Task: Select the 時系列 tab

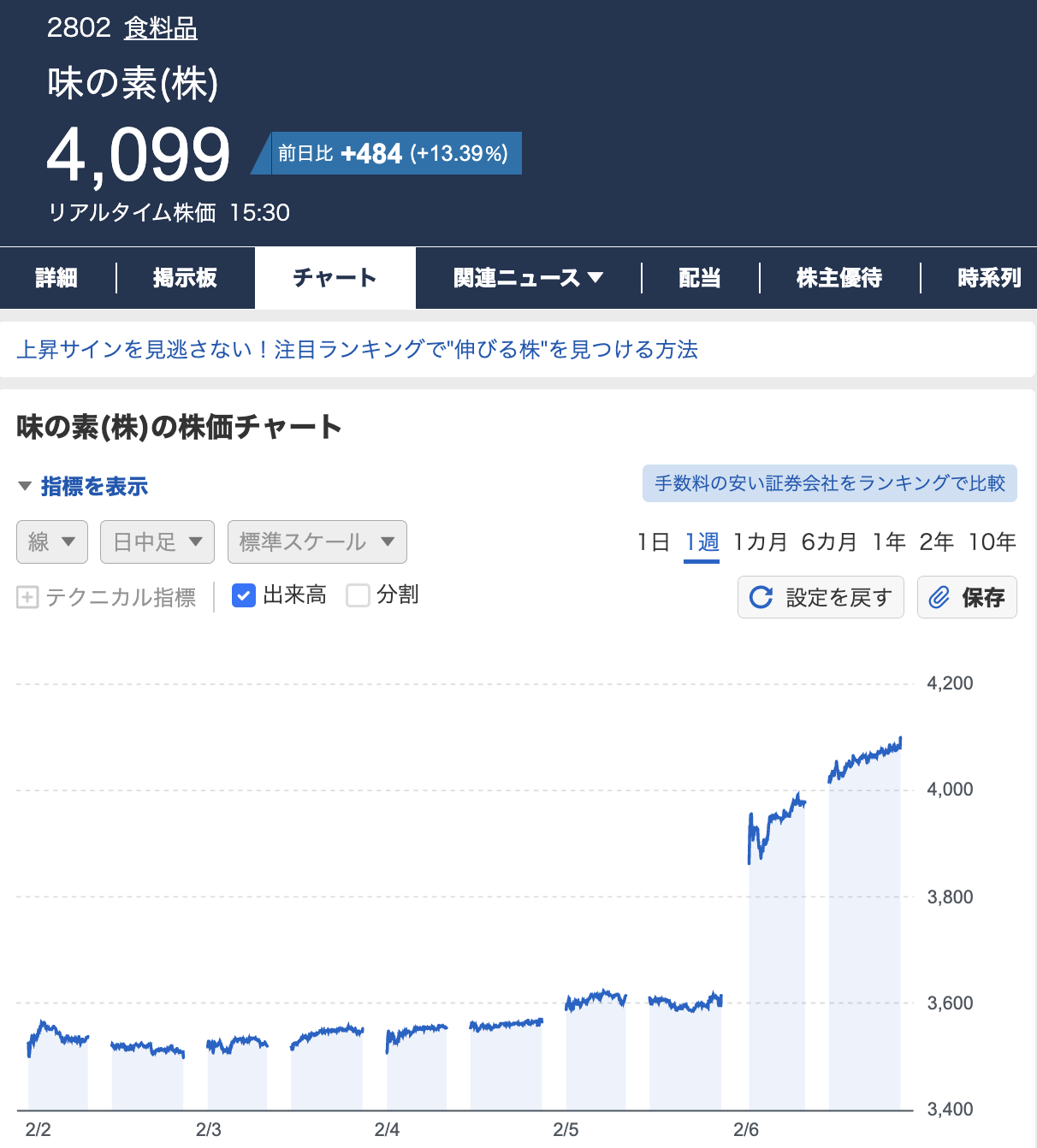Action: 989,278
